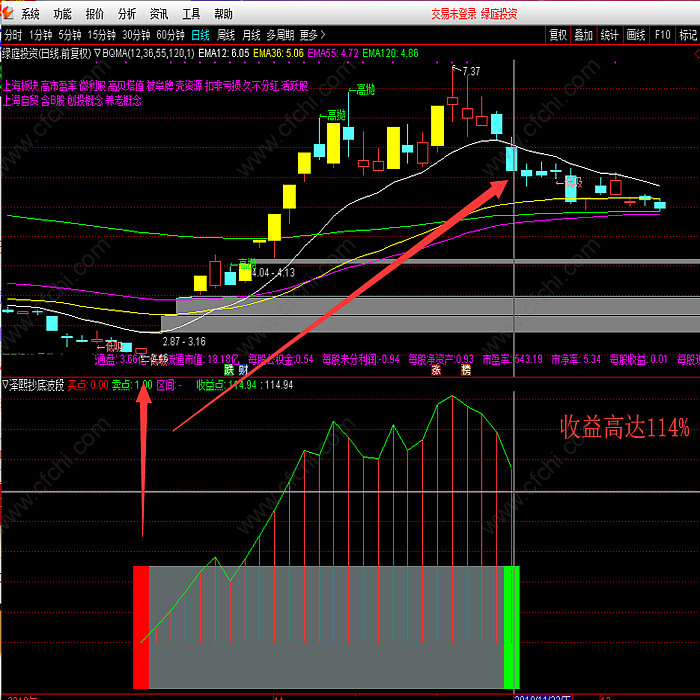Click the 每股净资产: 0.93 value
The width and height of the screenshot is (700, 700).
[x=441, y=359]
